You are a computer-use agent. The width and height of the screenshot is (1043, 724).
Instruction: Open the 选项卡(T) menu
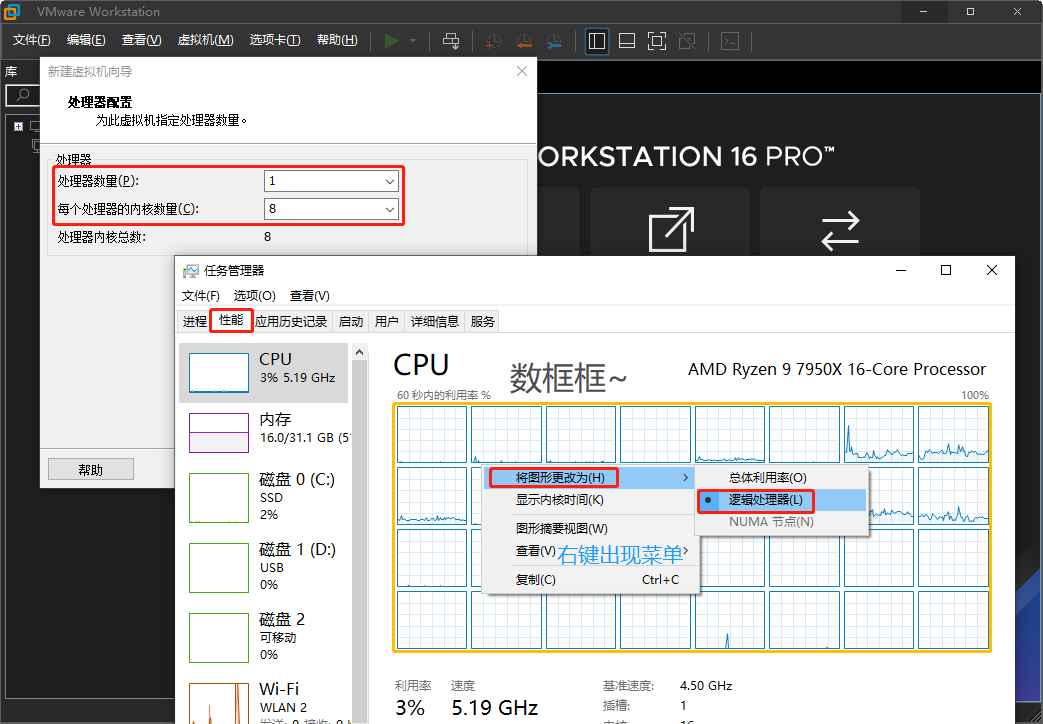point(275,40)
